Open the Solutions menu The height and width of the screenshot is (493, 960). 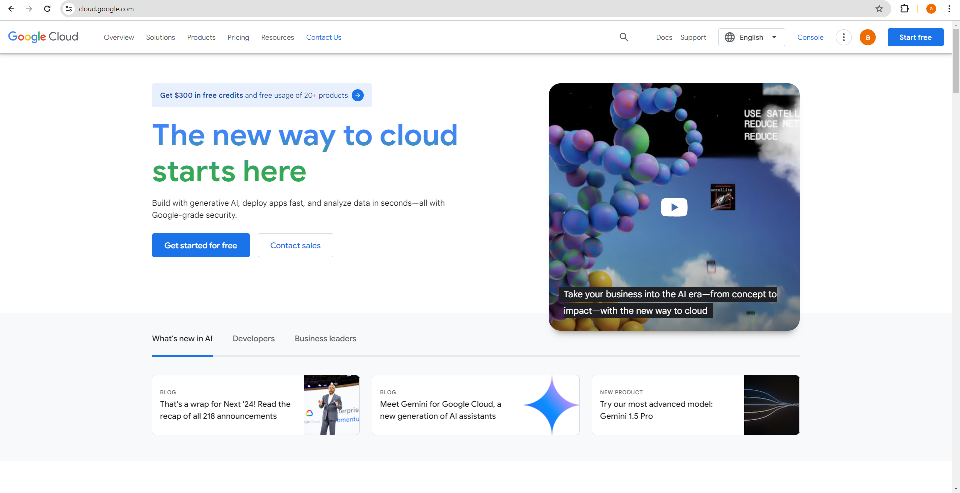(160, 37)
